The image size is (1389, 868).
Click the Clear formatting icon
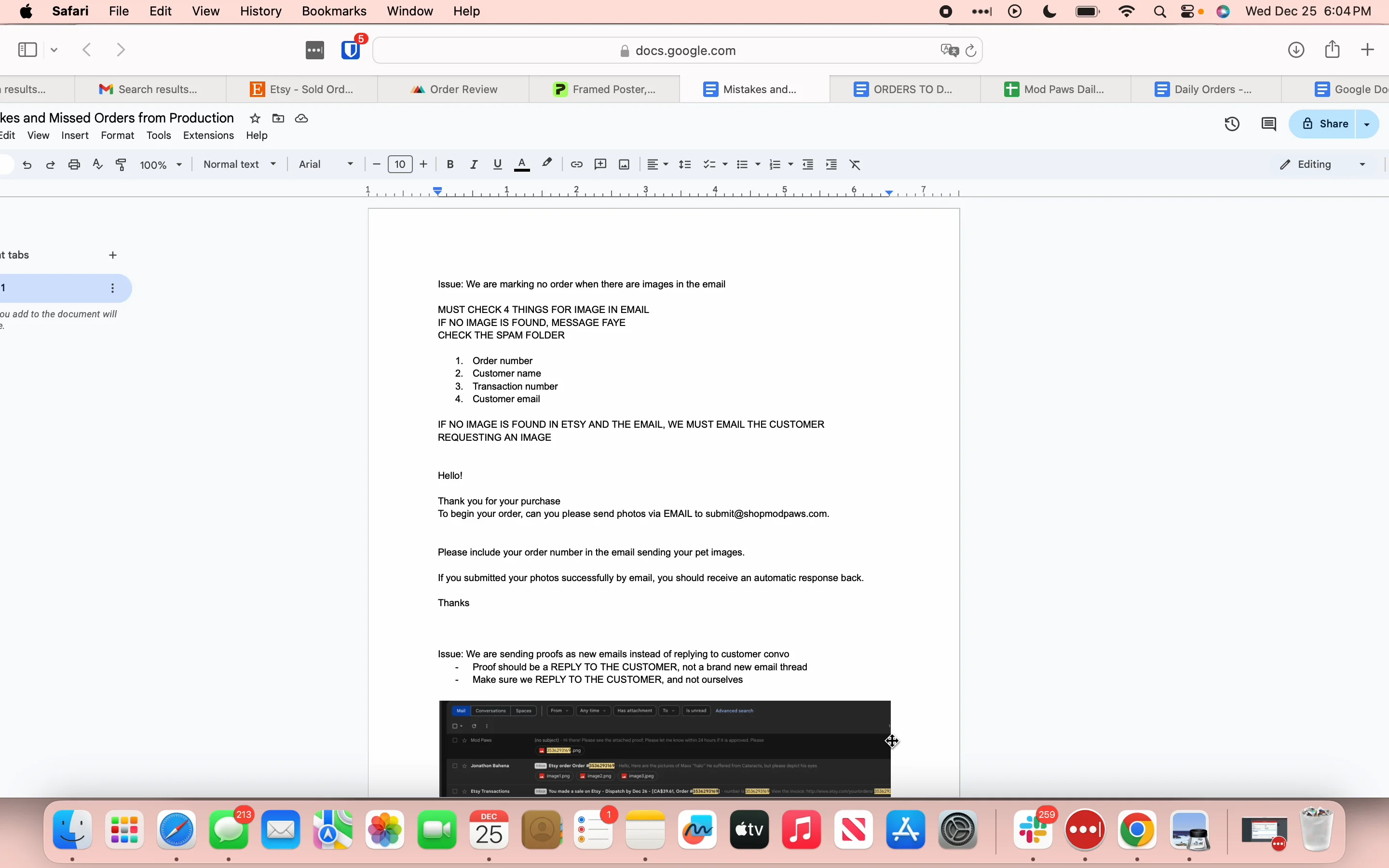click(x=855, y=165)
